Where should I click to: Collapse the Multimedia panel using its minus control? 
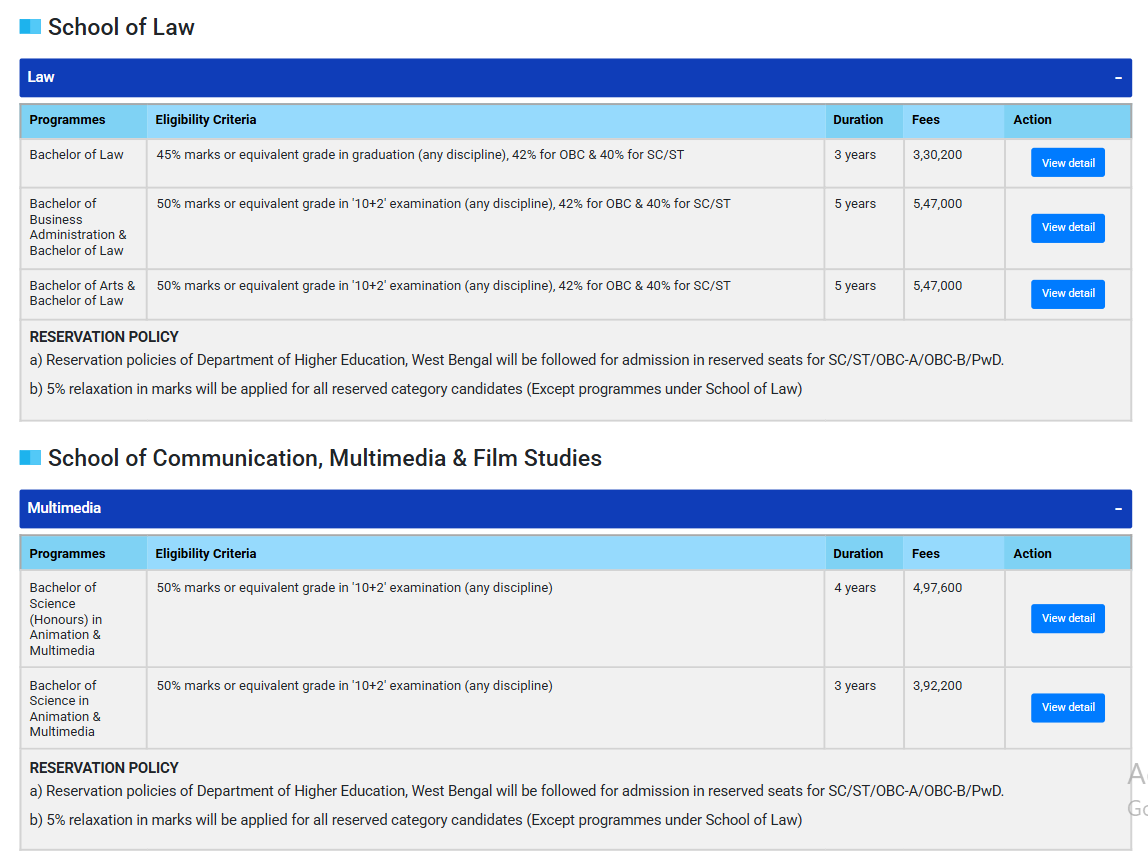click(1117, 508)
